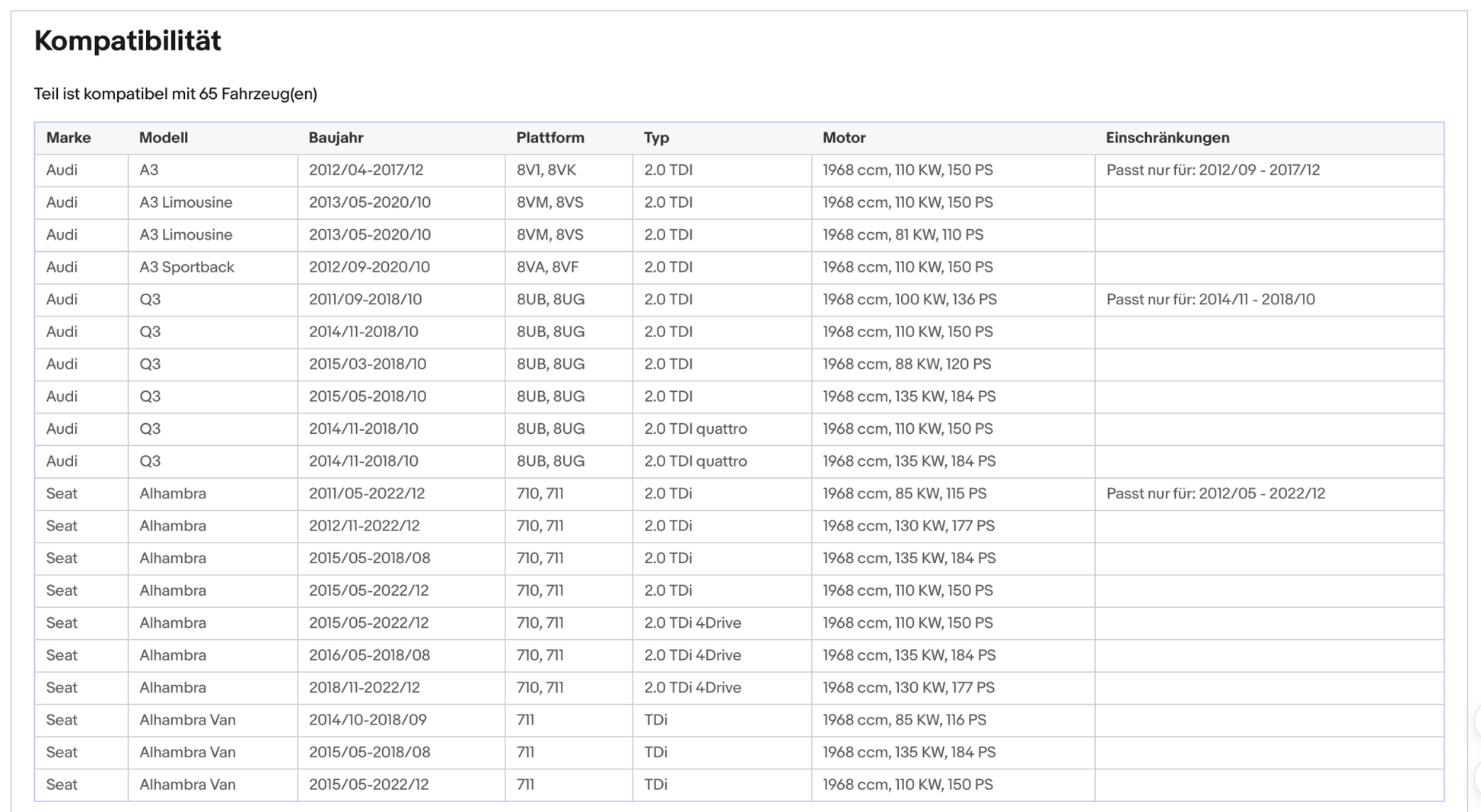Click Q3 quattro row with 135 KW

click(739, 461)
